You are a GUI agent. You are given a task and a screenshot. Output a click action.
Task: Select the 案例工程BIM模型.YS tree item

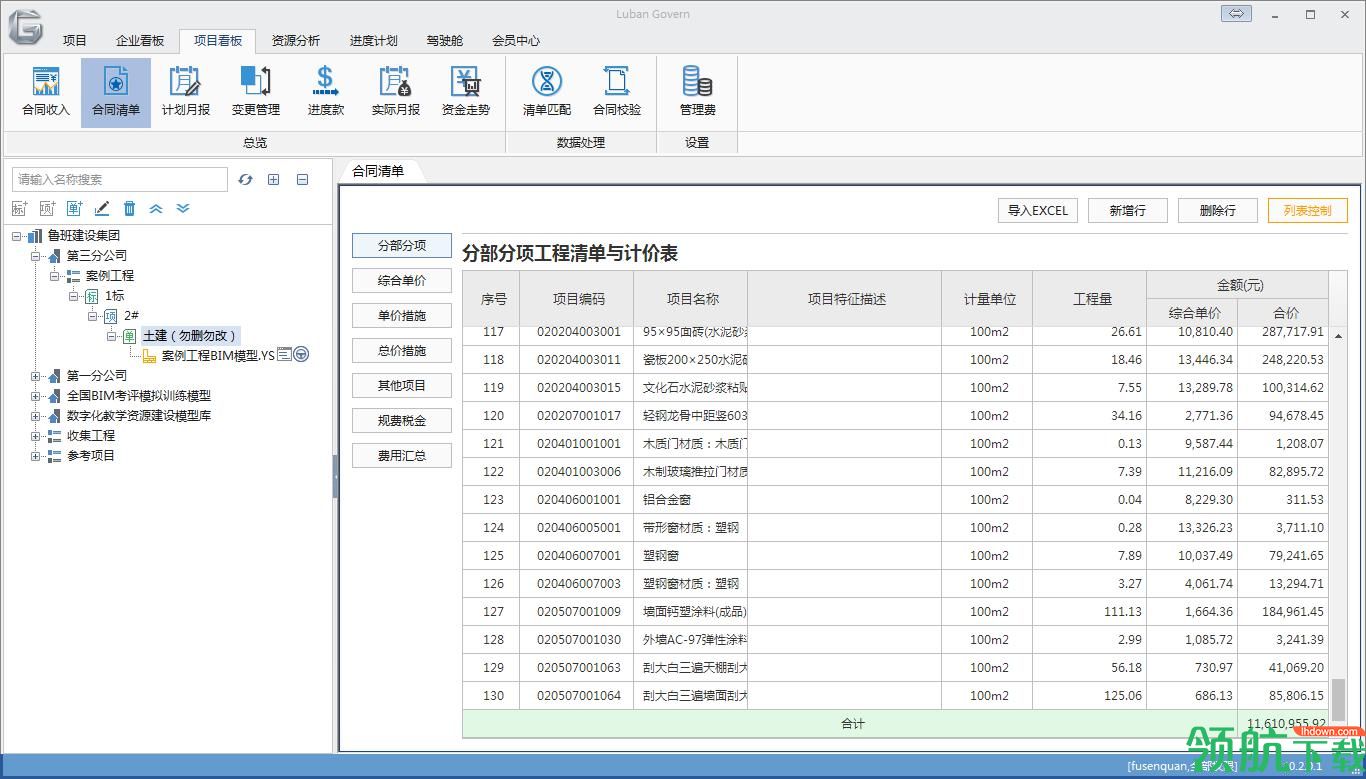coord(217,356)
